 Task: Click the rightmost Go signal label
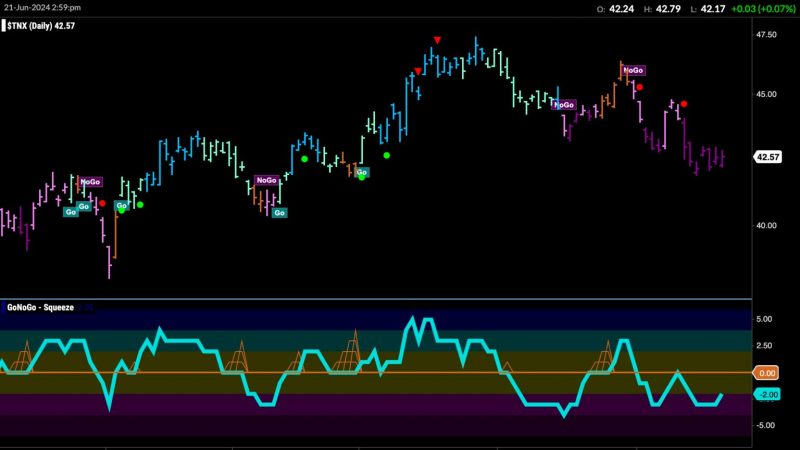[362, 172]
